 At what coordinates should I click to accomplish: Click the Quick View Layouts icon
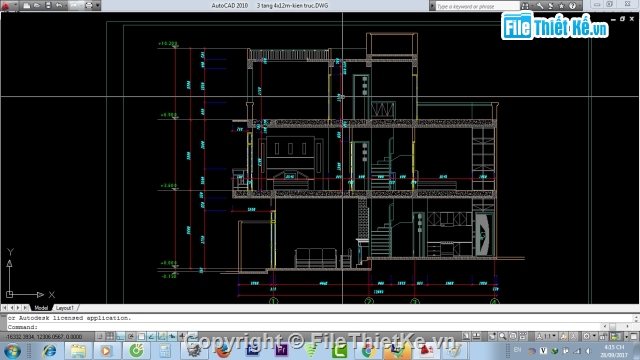pyautogui.click(x=476, y=336)
